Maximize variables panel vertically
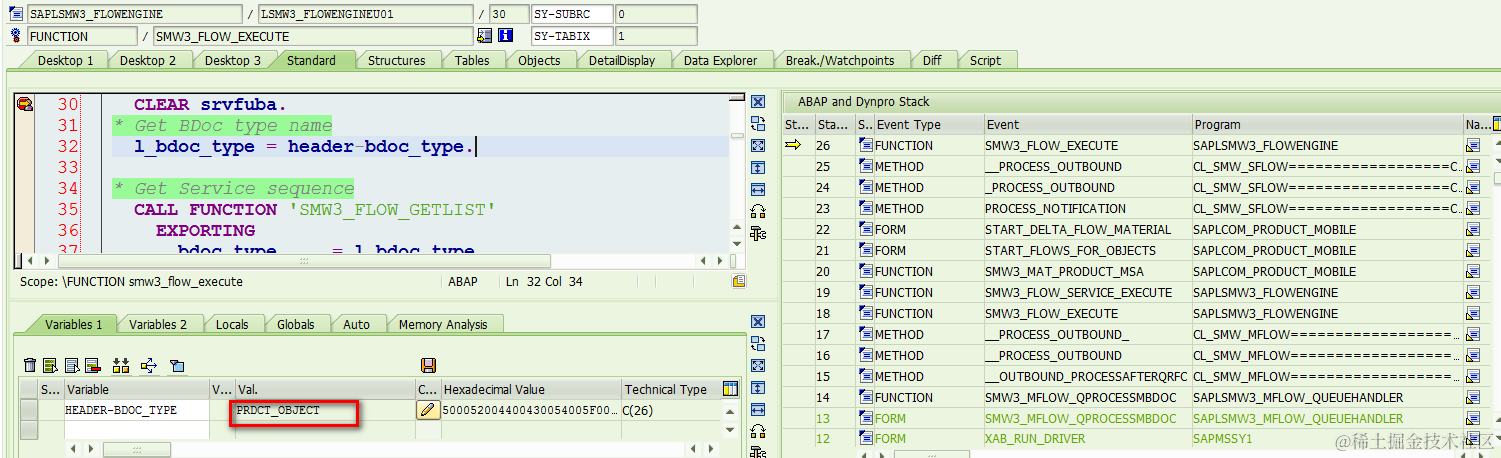Viewport: 1501px width, 458px height. [x=758, y=388]
